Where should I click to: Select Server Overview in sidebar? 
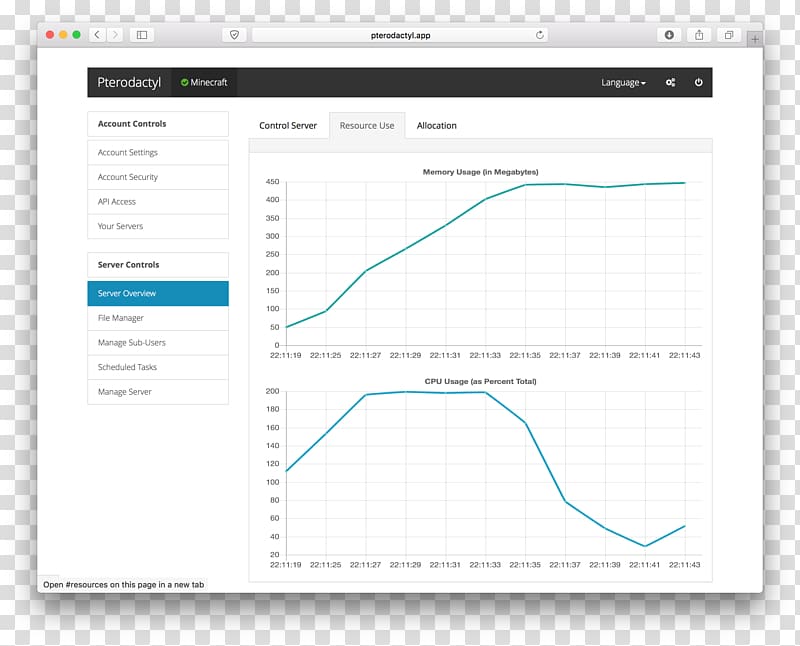[x=158, y=293]
